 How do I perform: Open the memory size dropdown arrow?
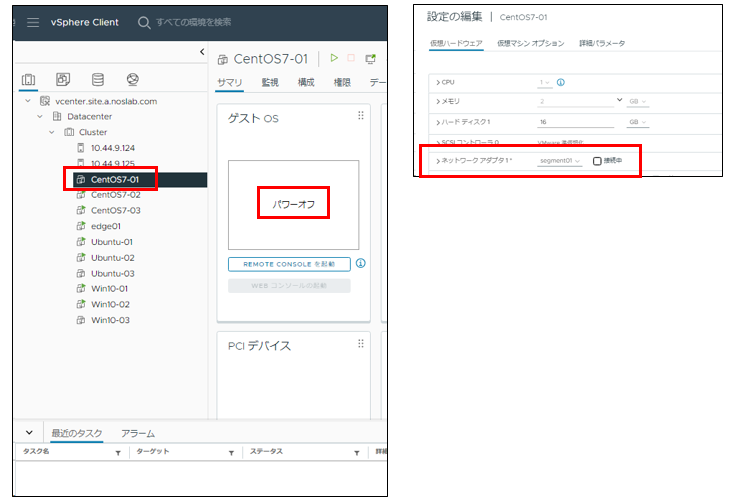(x=620, y=100)
